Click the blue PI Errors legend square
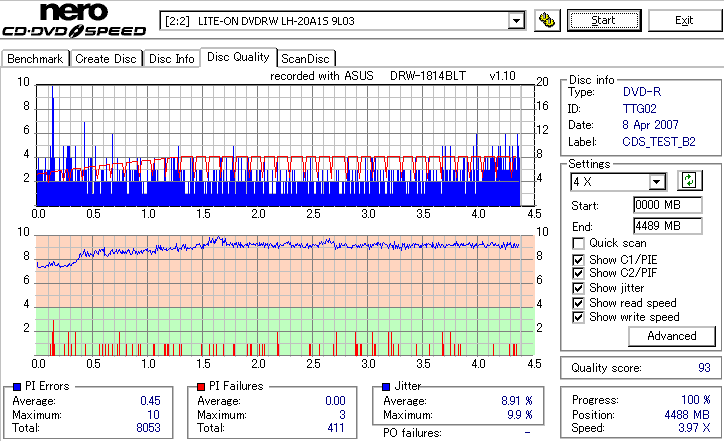 pos(17,387)
